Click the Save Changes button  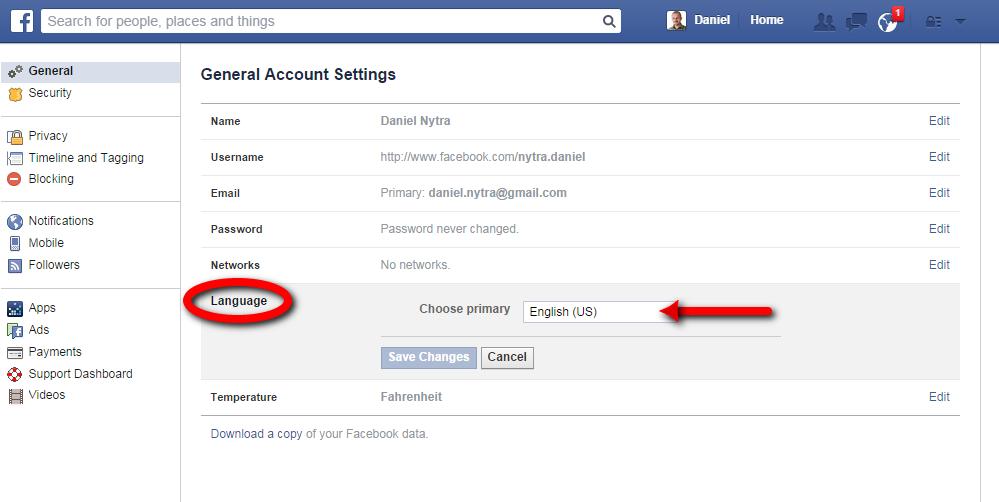pos(429,357)
